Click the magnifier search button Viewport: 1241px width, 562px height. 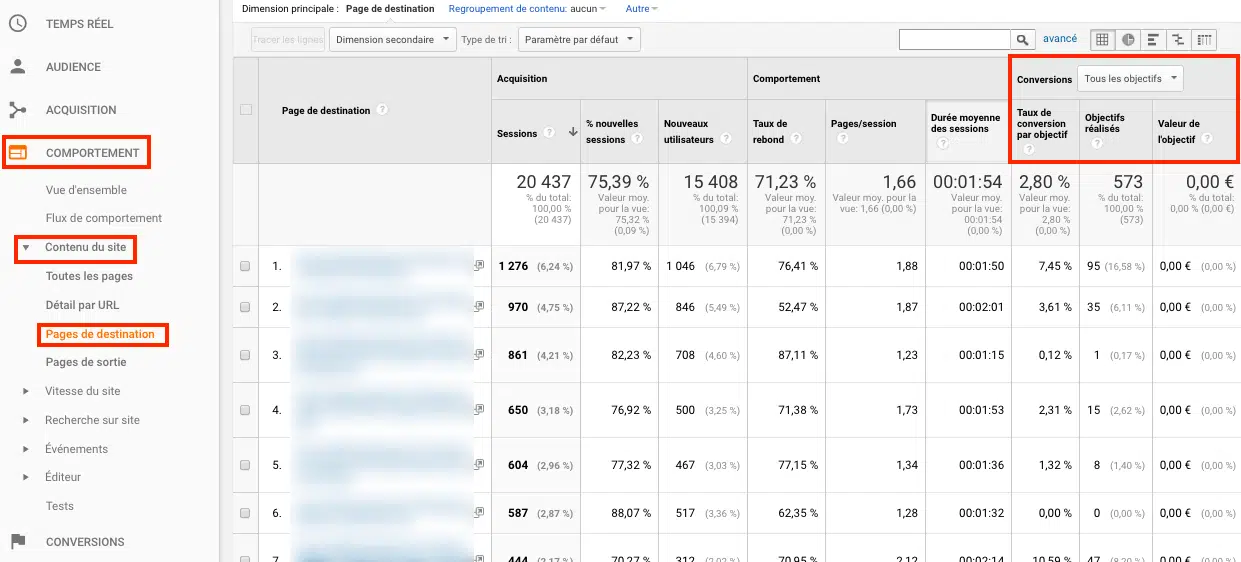(x=1022, y=40)
